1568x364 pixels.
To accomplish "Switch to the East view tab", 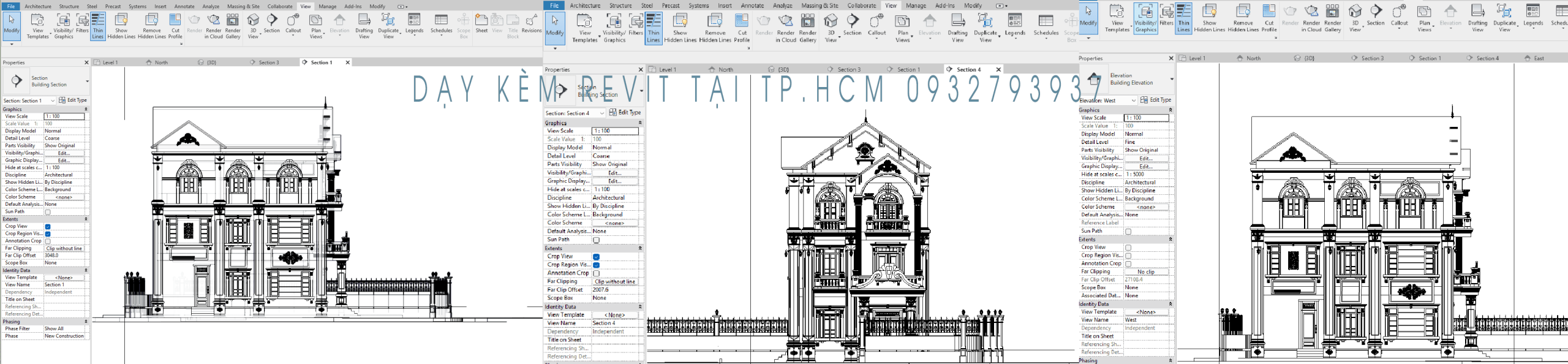I will tap(1539, 58).
